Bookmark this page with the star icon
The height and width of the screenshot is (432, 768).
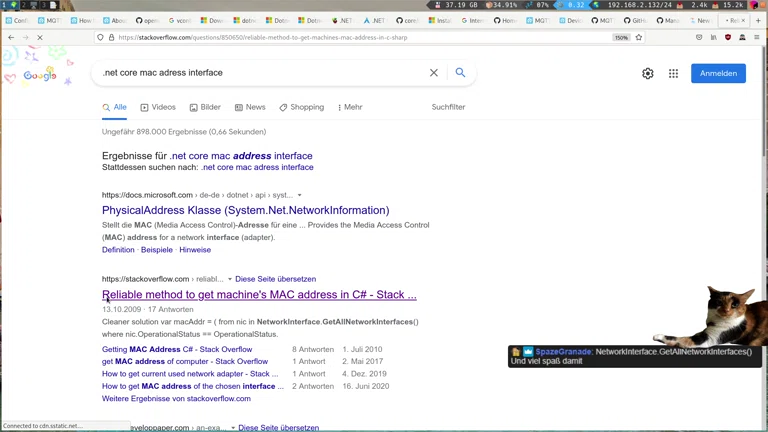(x=639, y=37)
